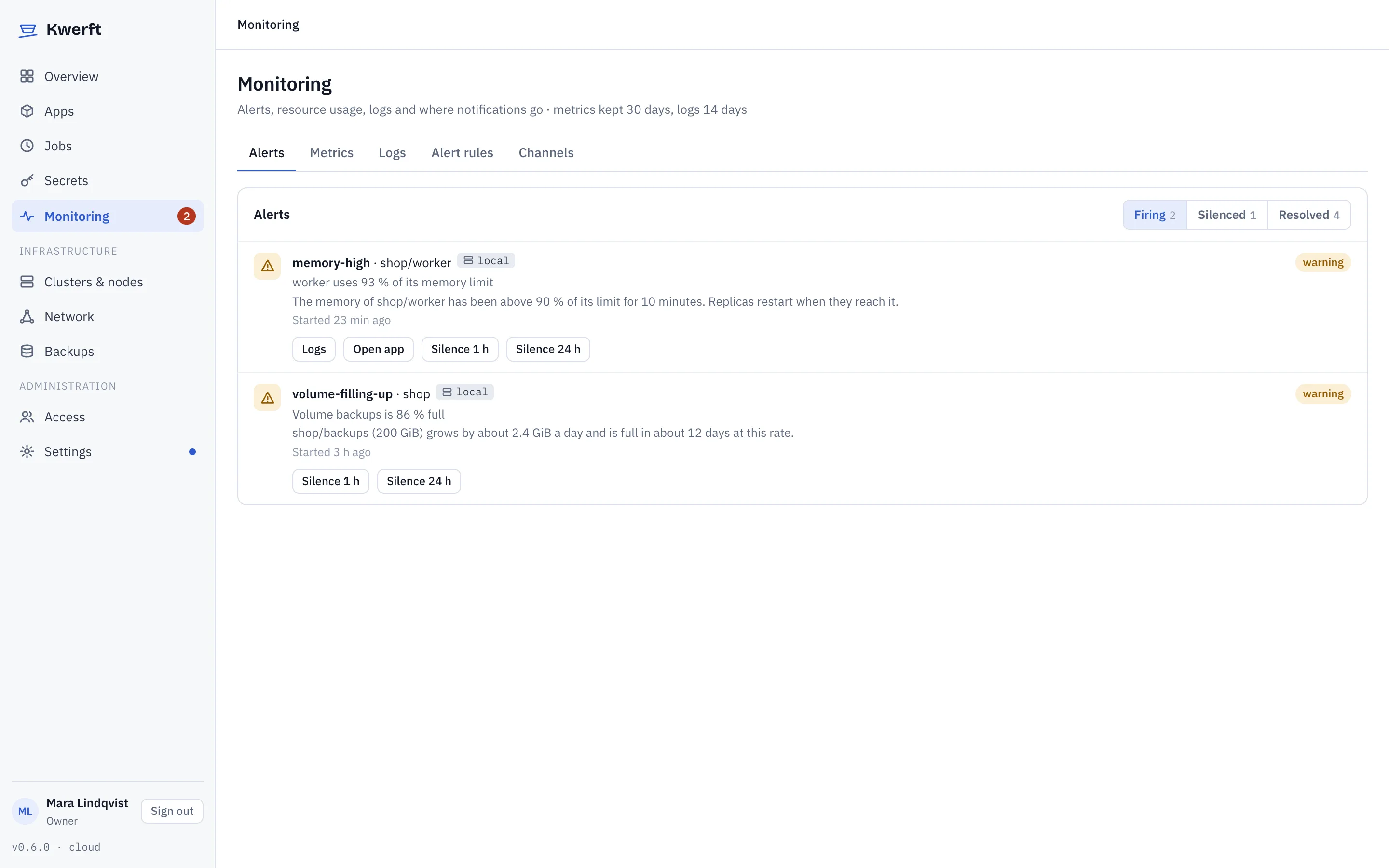Switch to the Metrics tab

coord(332,153)
